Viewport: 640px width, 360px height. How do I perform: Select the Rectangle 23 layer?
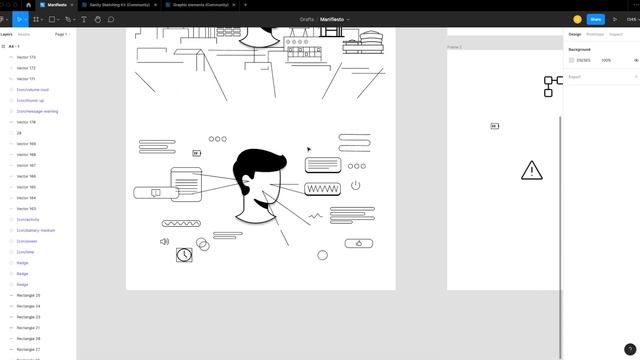tap(28, 317)
